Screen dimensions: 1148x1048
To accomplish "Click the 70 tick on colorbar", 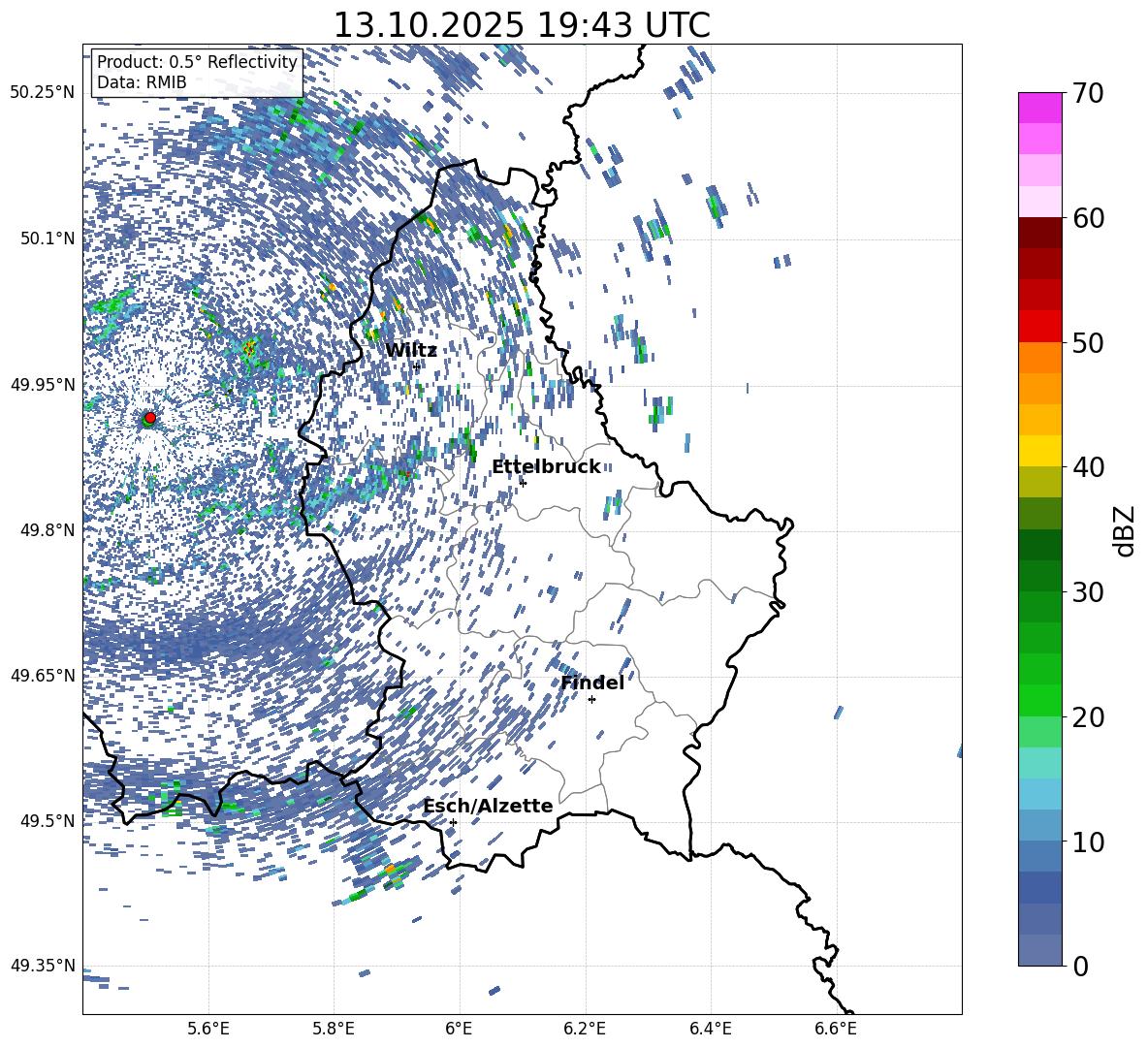I will click(1088, 93).
